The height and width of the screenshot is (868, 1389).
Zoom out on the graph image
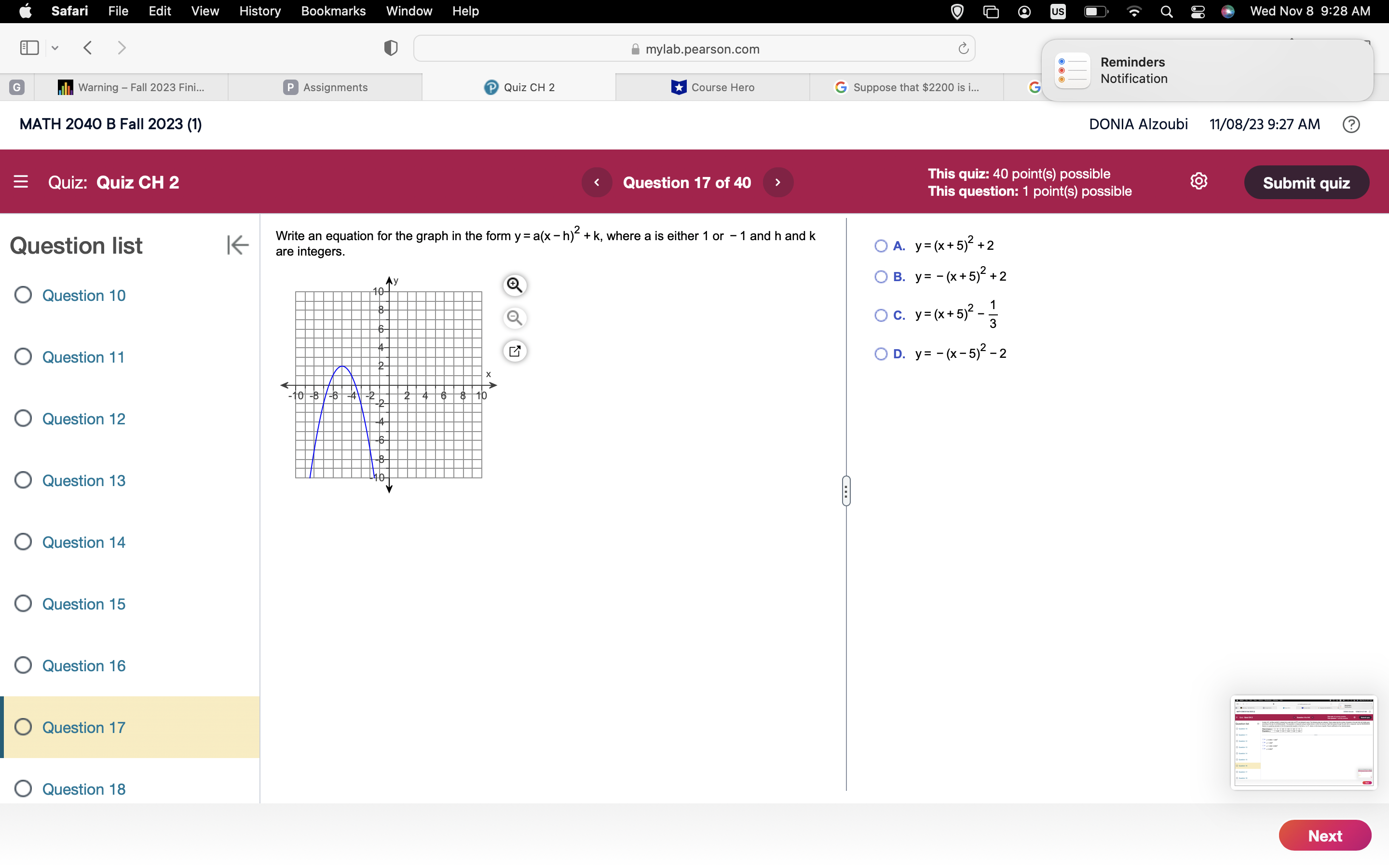pos(514,317)
